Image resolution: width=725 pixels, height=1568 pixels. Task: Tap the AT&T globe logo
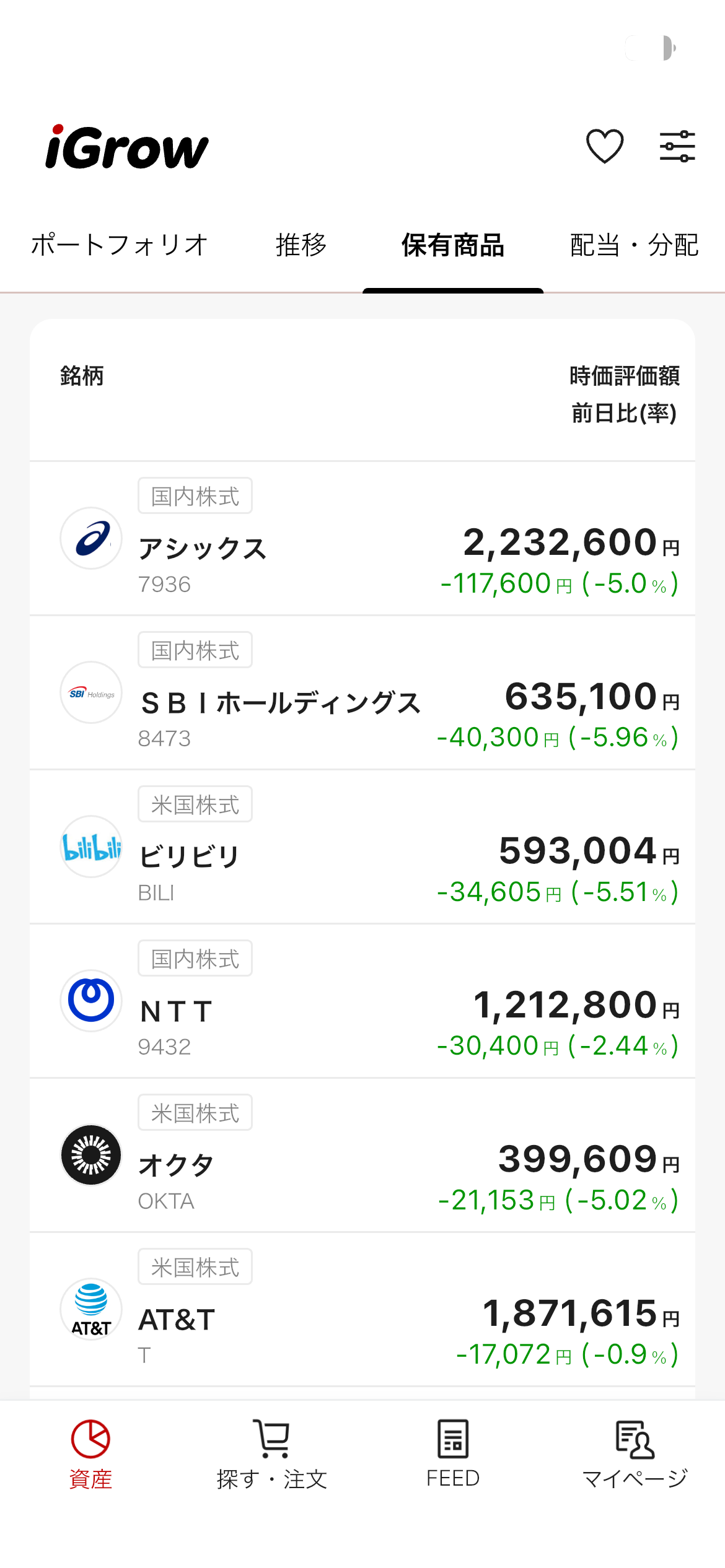pos(91,1309)
